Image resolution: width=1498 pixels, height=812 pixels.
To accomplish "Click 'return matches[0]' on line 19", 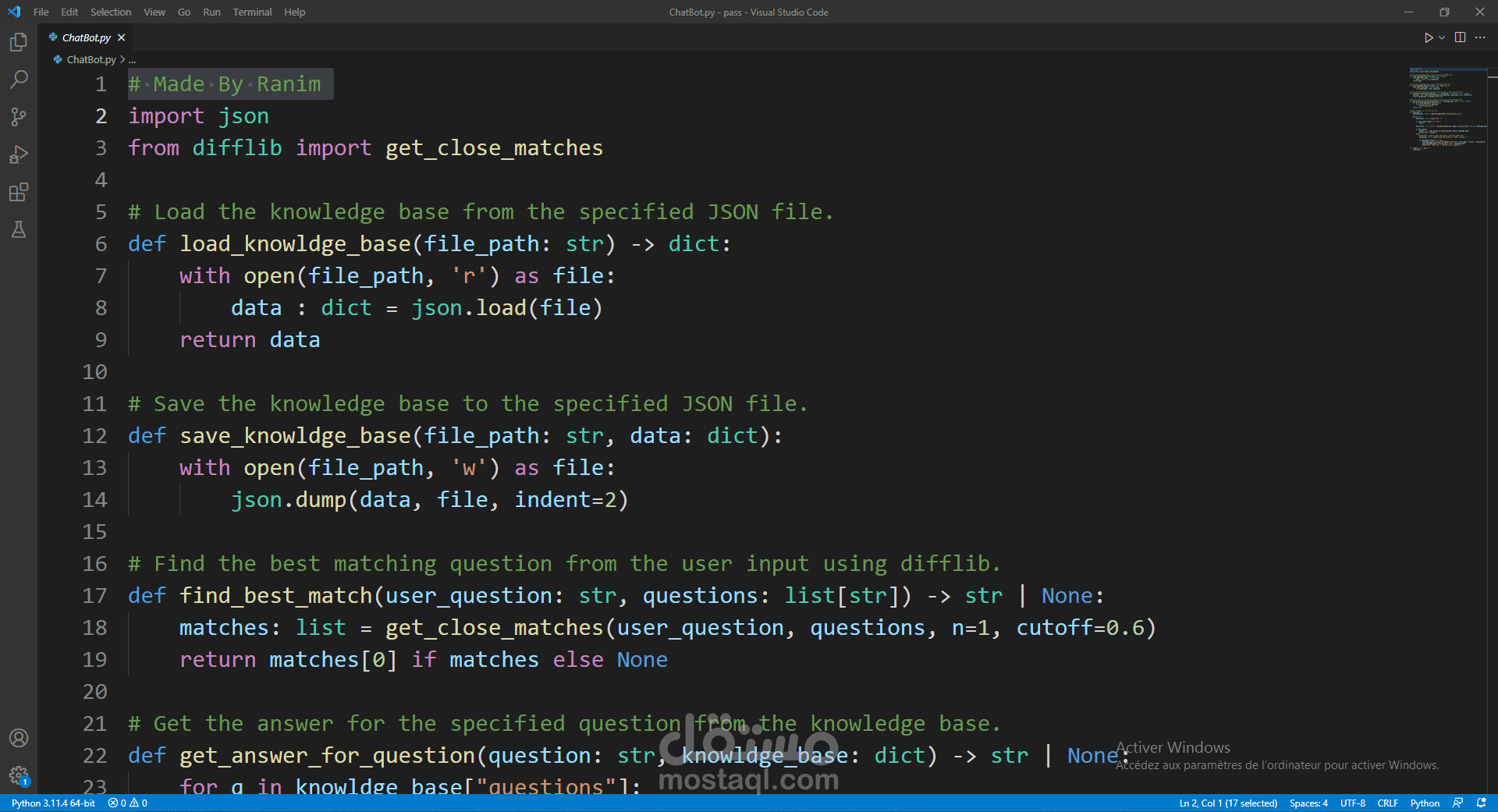I will [288, 660].
